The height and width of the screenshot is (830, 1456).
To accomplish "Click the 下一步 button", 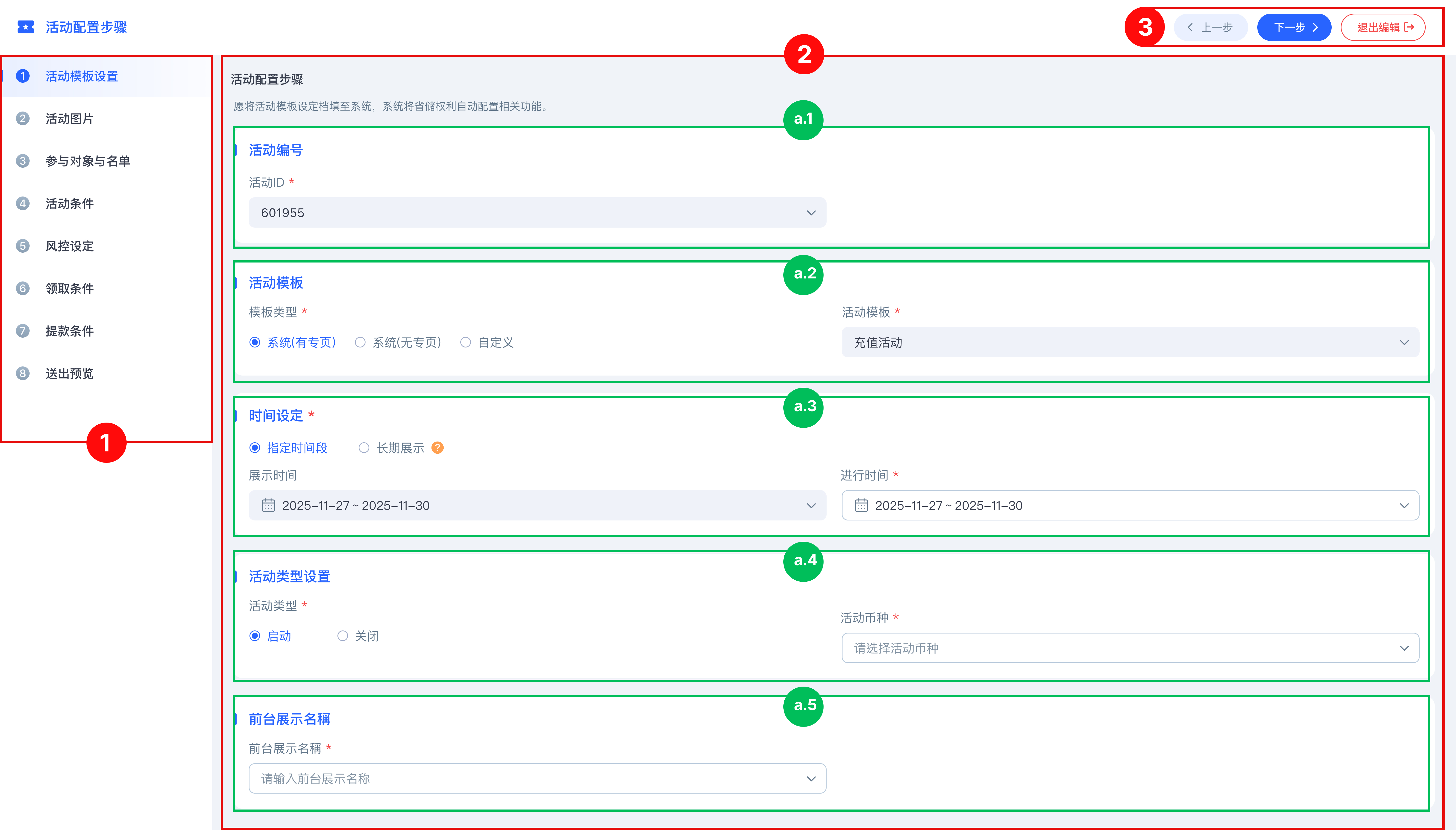I will click(x=1294, y=27).
